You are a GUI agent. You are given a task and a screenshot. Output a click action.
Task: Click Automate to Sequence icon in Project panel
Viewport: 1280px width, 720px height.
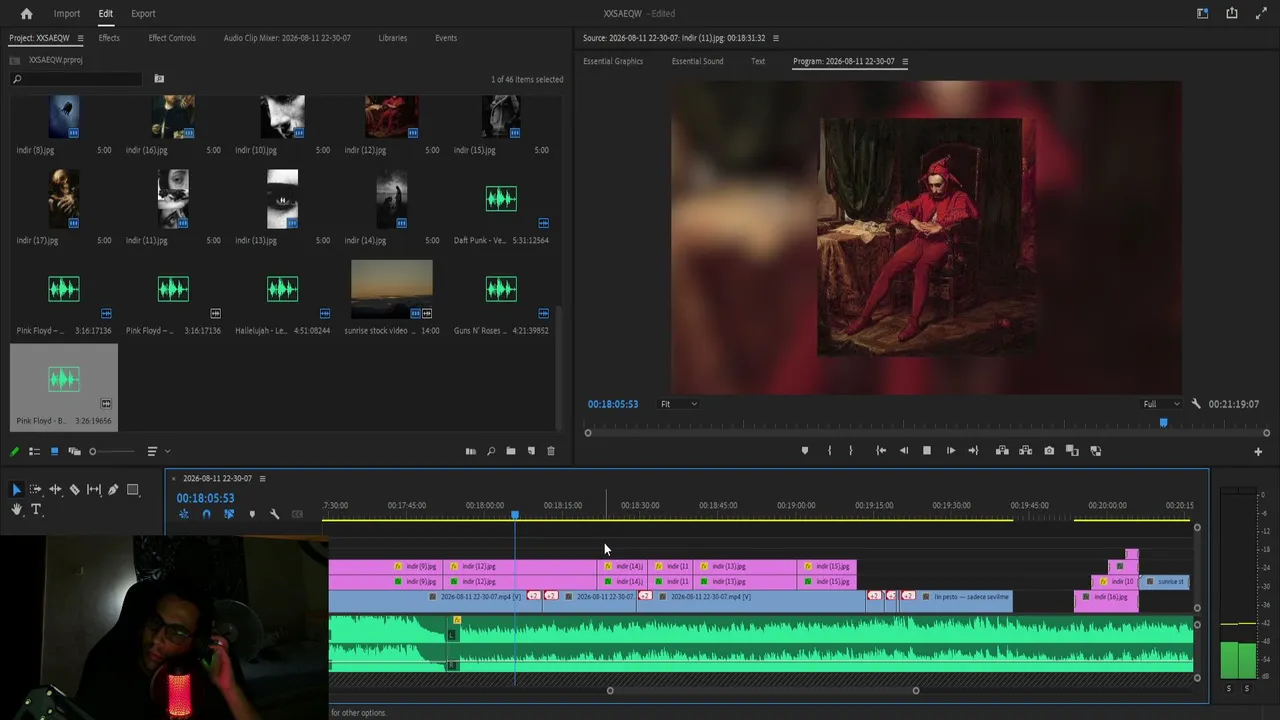(470, 451)
